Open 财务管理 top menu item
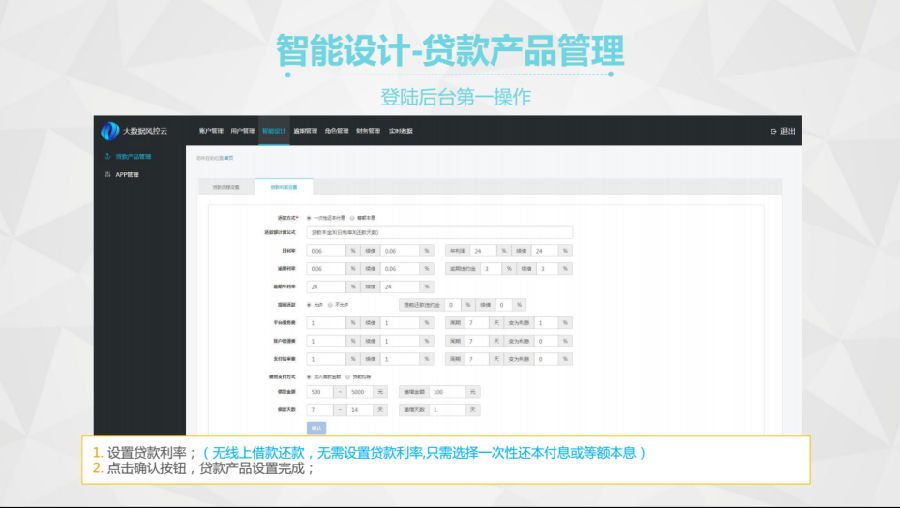Viewport: 900px width, 508px height. (x=367, y=131)
